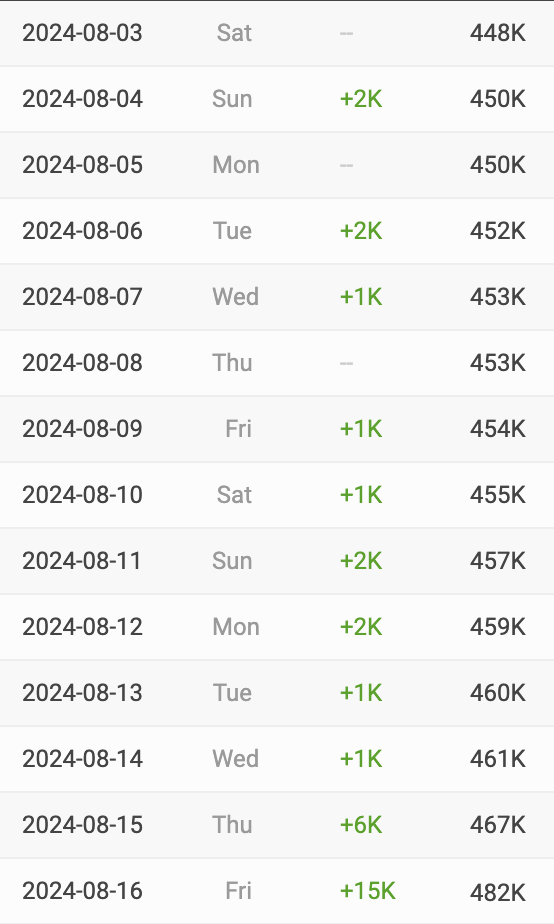The image size is (554, 924).
Task: Select the 460K total on 2024-08-13
Action: 497,693
